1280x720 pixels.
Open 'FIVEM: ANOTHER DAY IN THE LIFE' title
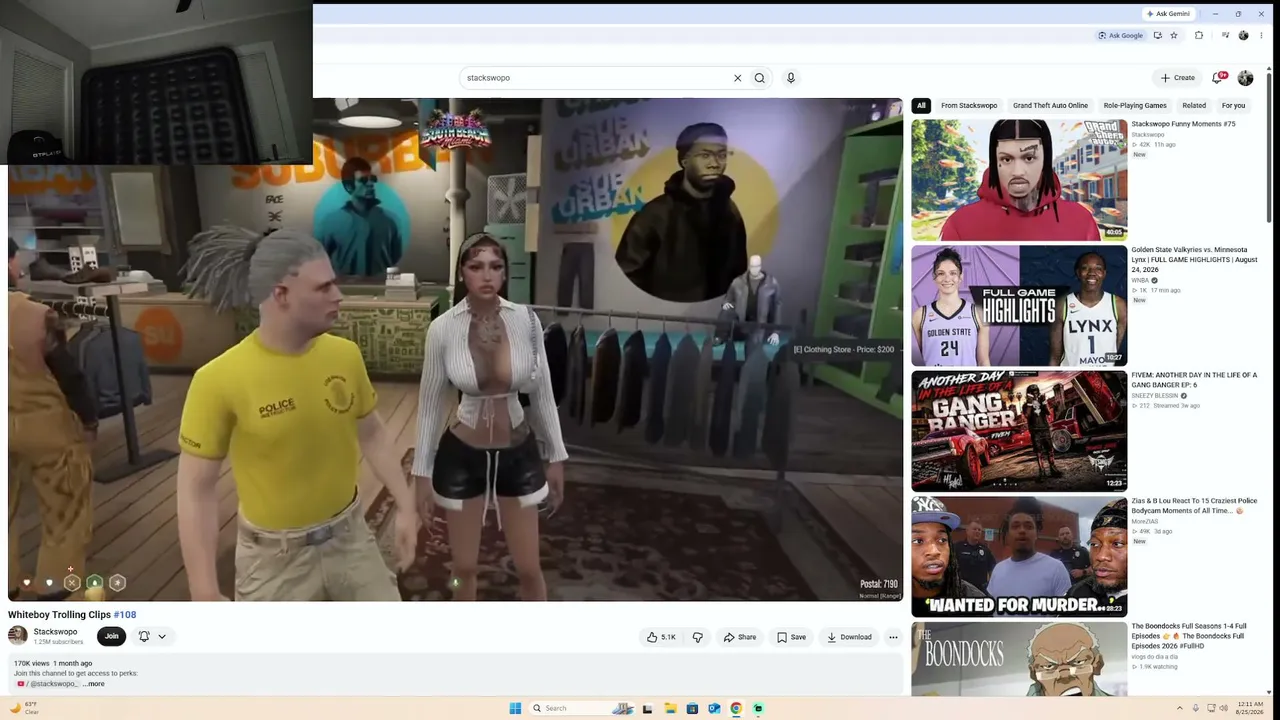point(1194,379)
